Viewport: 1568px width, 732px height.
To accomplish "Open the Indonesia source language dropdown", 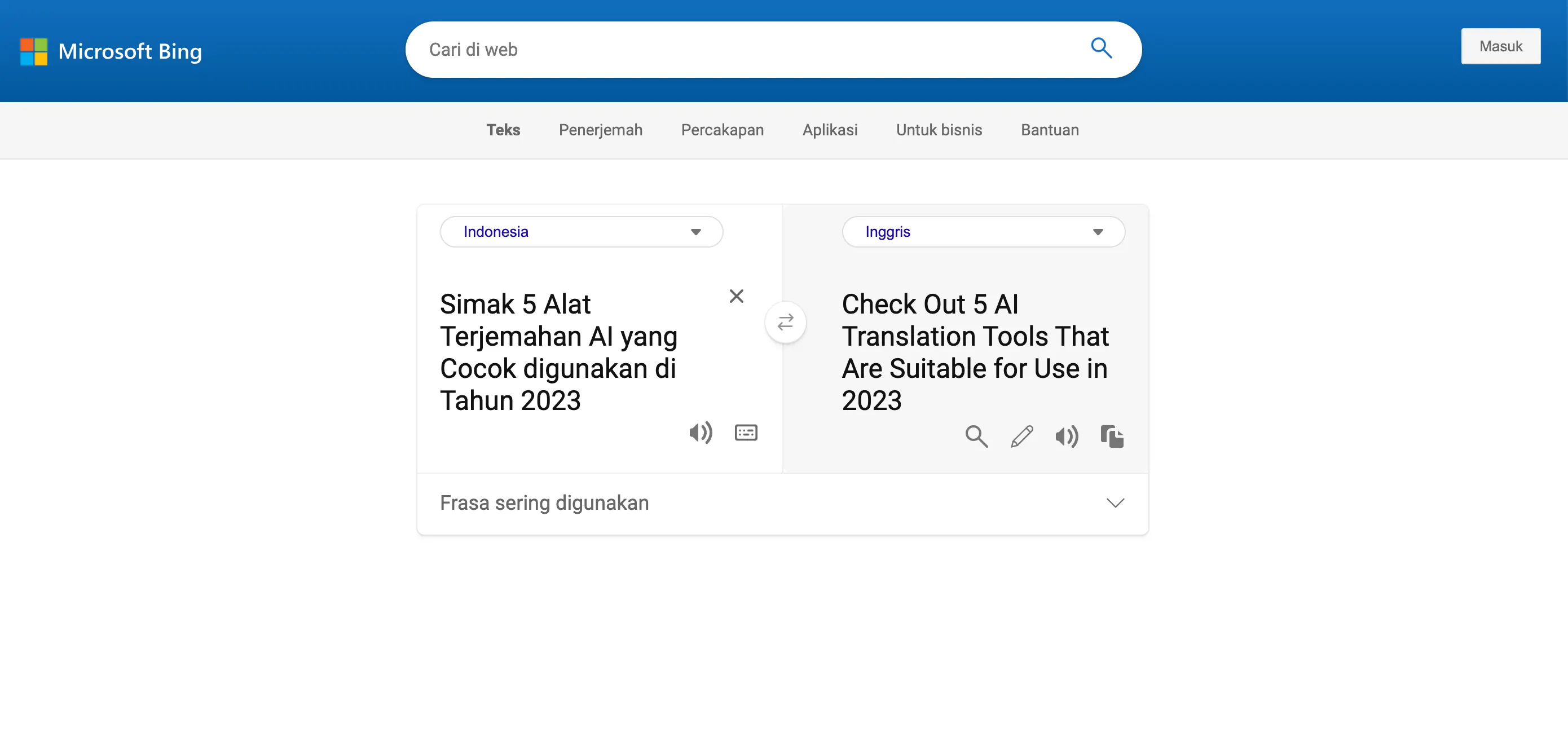I will [582, 232].
